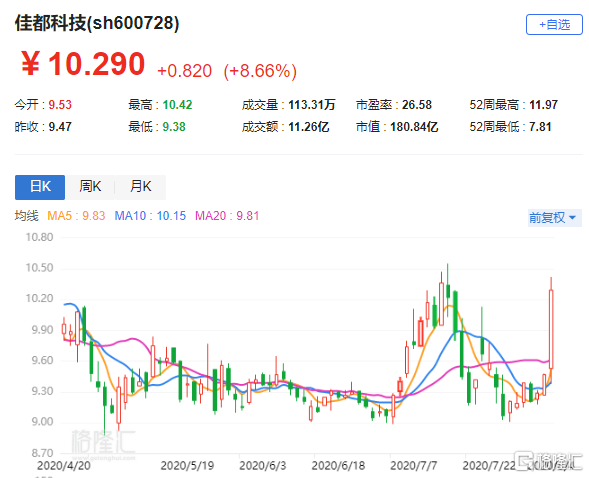The height and width of the screenshot is (478, 589).
Task: Click the 10.50 price axis label
Action: click(x=39, y=268)
